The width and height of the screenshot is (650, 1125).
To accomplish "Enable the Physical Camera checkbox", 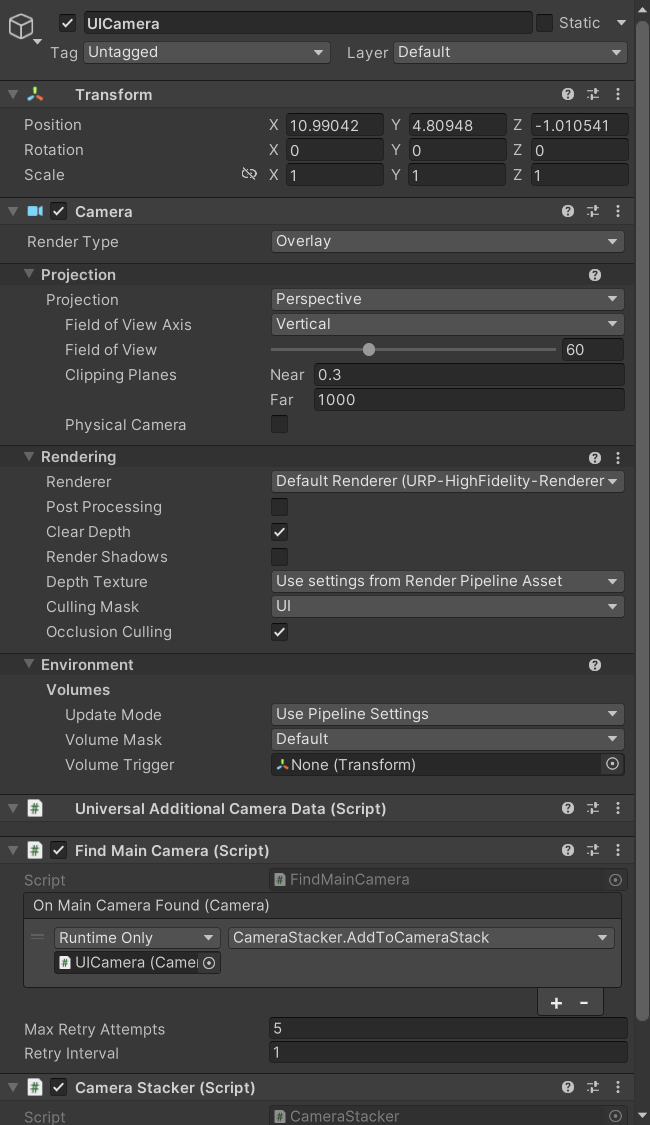I will (279, 424).
